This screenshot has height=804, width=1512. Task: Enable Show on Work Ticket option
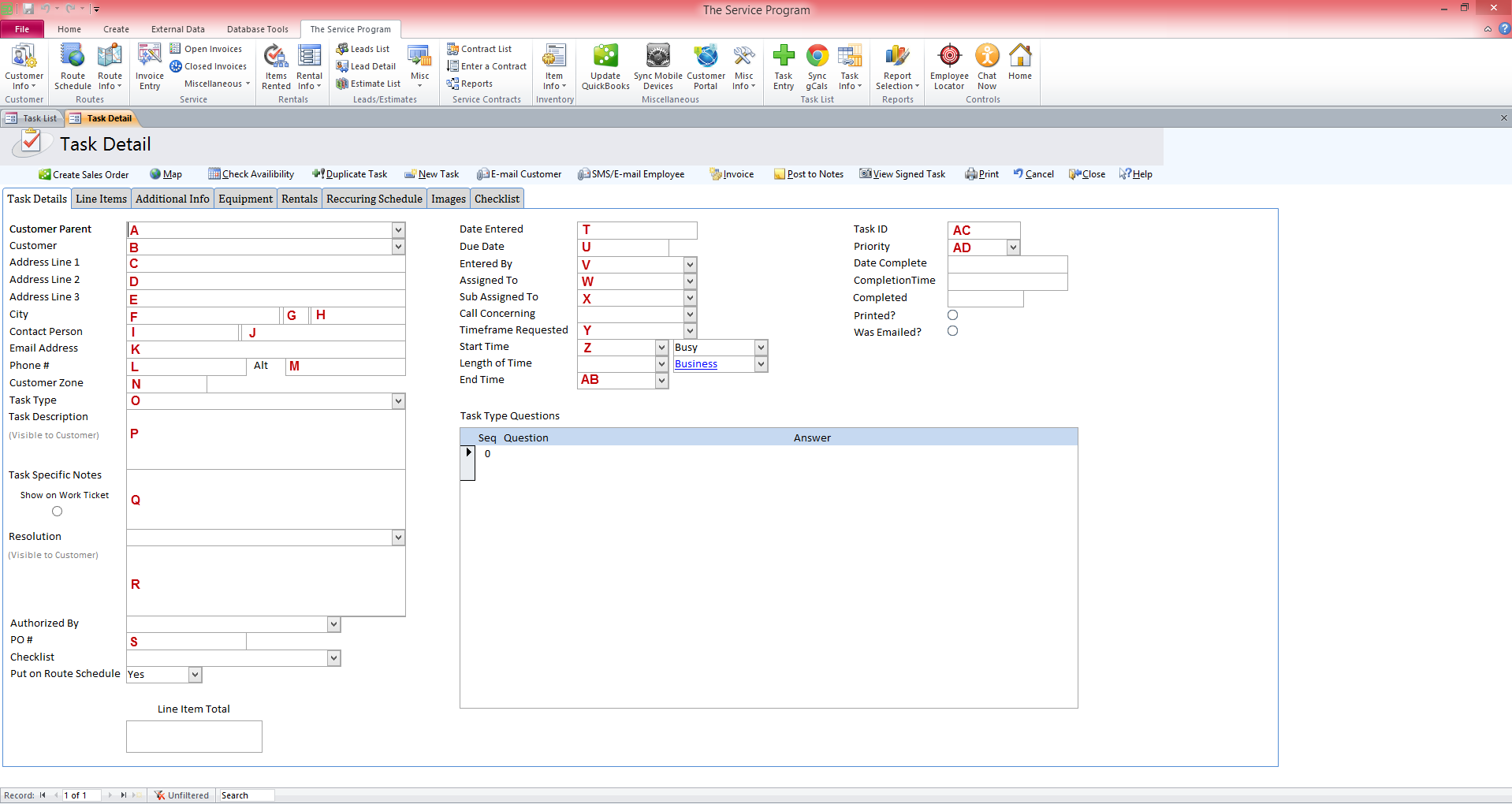point(57,512)
